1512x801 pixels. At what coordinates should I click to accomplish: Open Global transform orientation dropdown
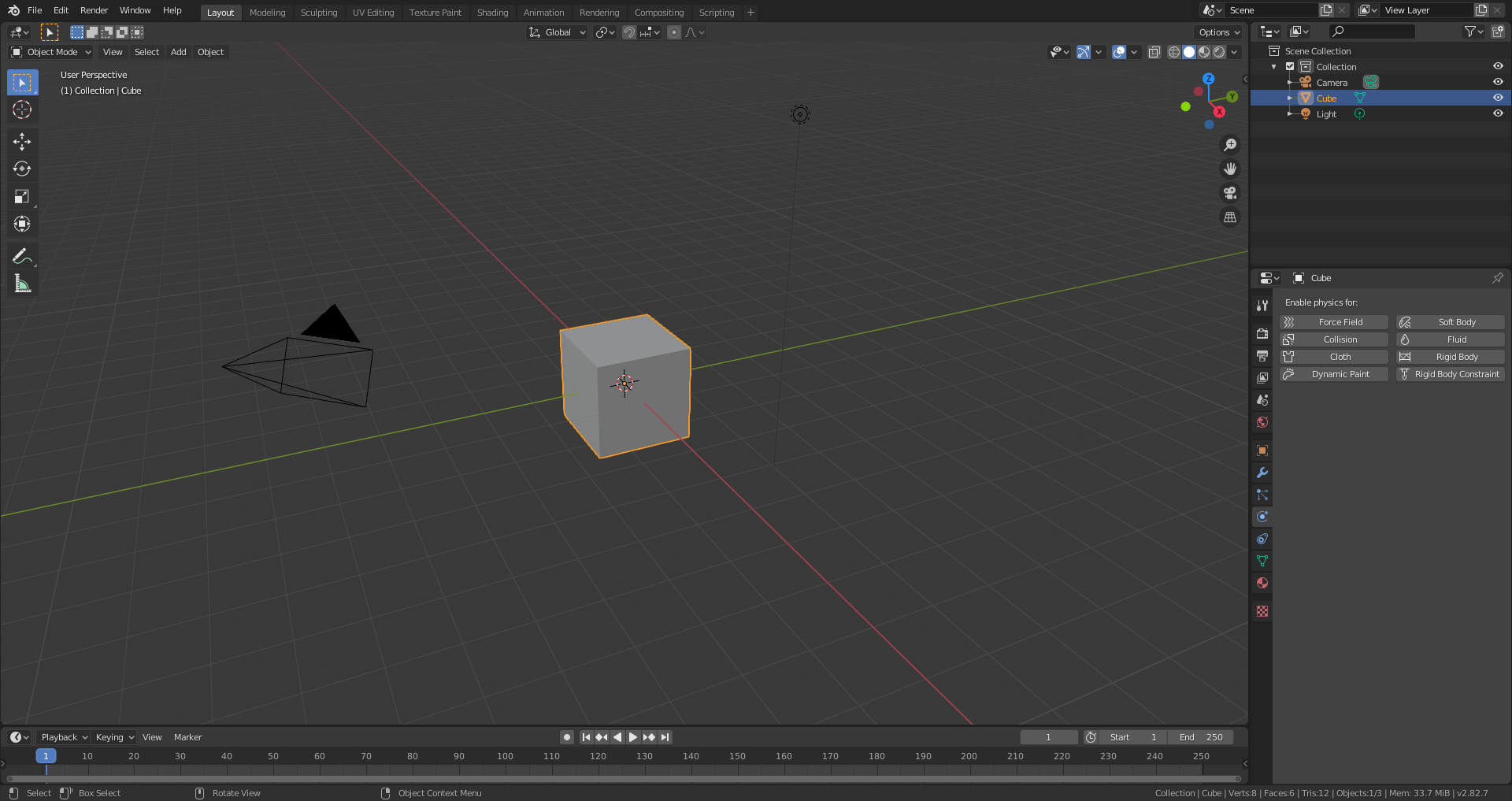(557, 32)
